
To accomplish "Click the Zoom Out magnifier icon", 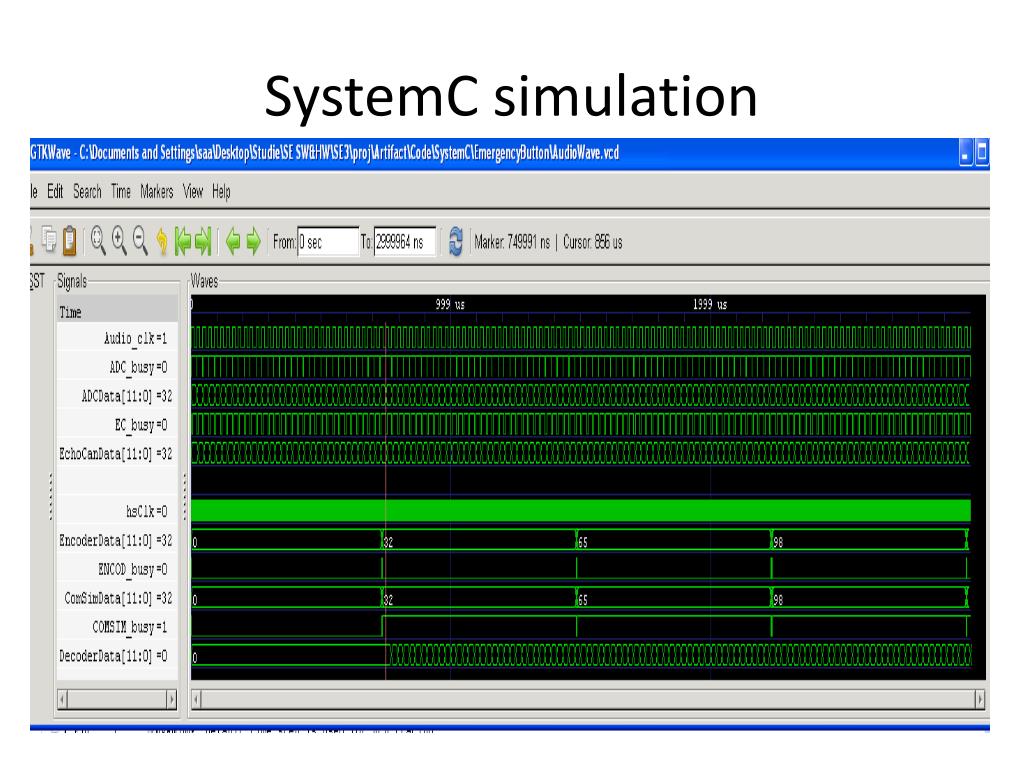I will [x=140, y=240].
